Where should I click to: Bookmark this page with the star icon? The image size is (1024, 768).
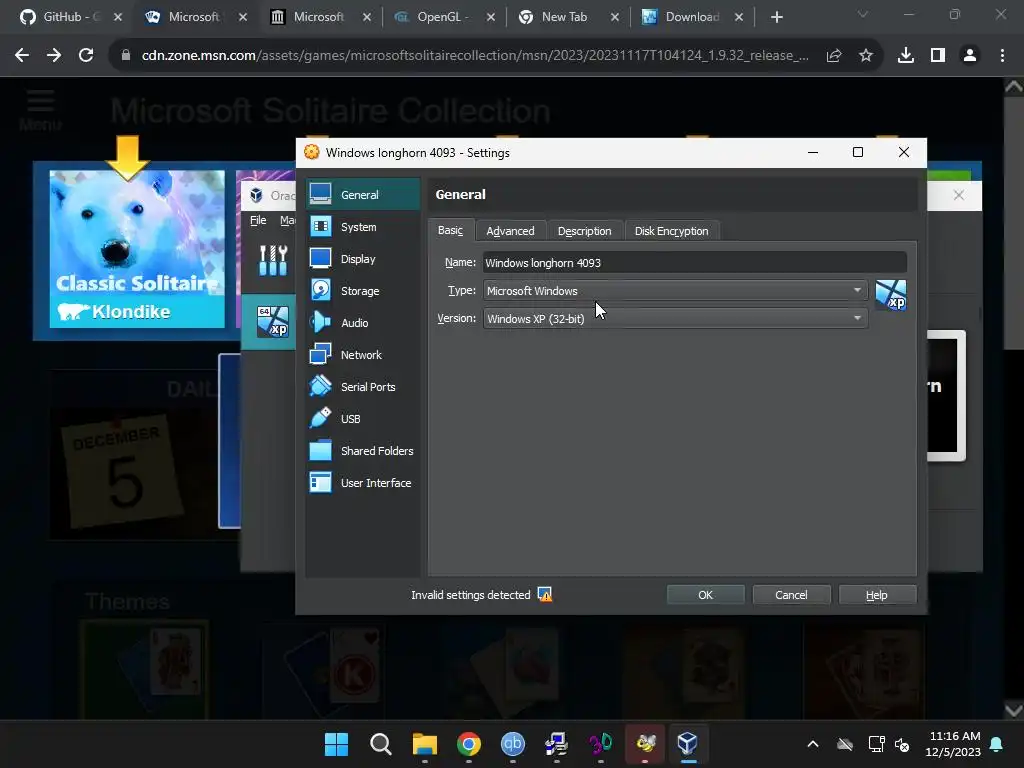tap(866, 56)
